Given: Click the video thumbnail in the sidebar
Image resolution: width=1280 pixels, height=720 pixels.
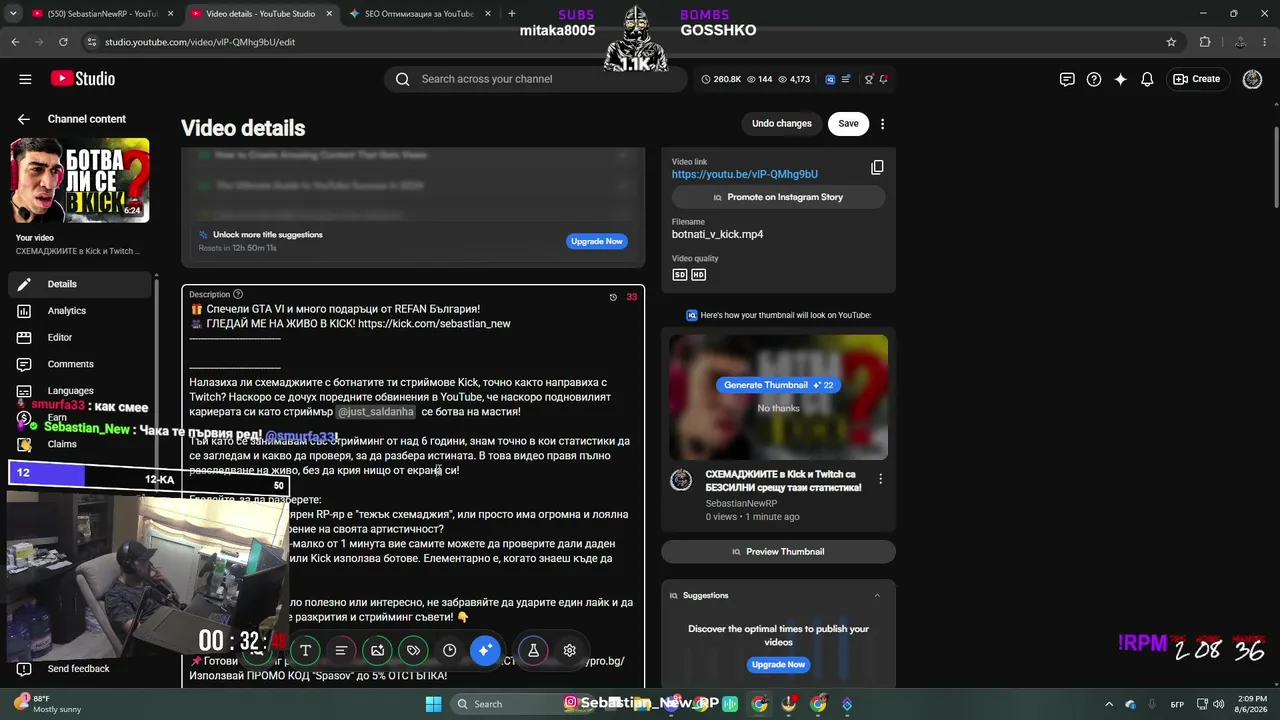Looking at the screenshot, I should coord(80,180).
